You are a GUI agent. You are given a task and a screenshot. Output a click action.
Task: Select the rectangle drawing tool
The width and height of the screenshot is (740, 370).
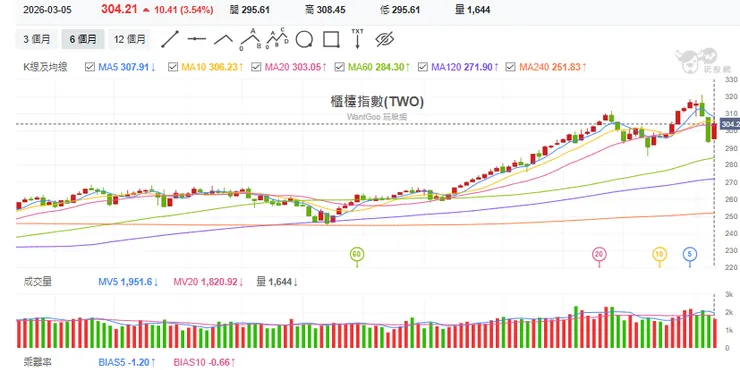[x=331, y=40]
